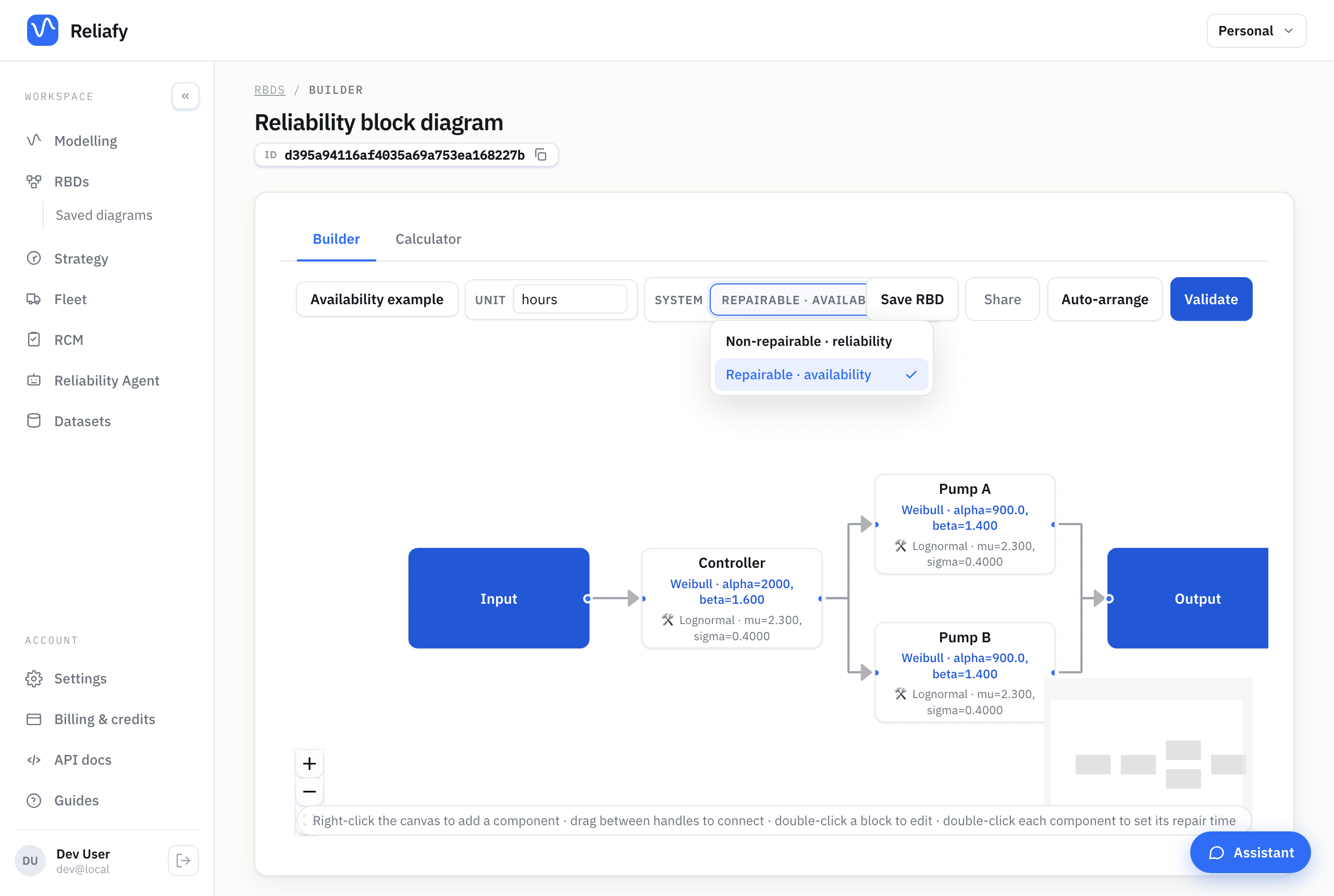Viewport: 1334px width, 896px height.
Task: Open the Datasets page
Action: (x=82, y=421)
